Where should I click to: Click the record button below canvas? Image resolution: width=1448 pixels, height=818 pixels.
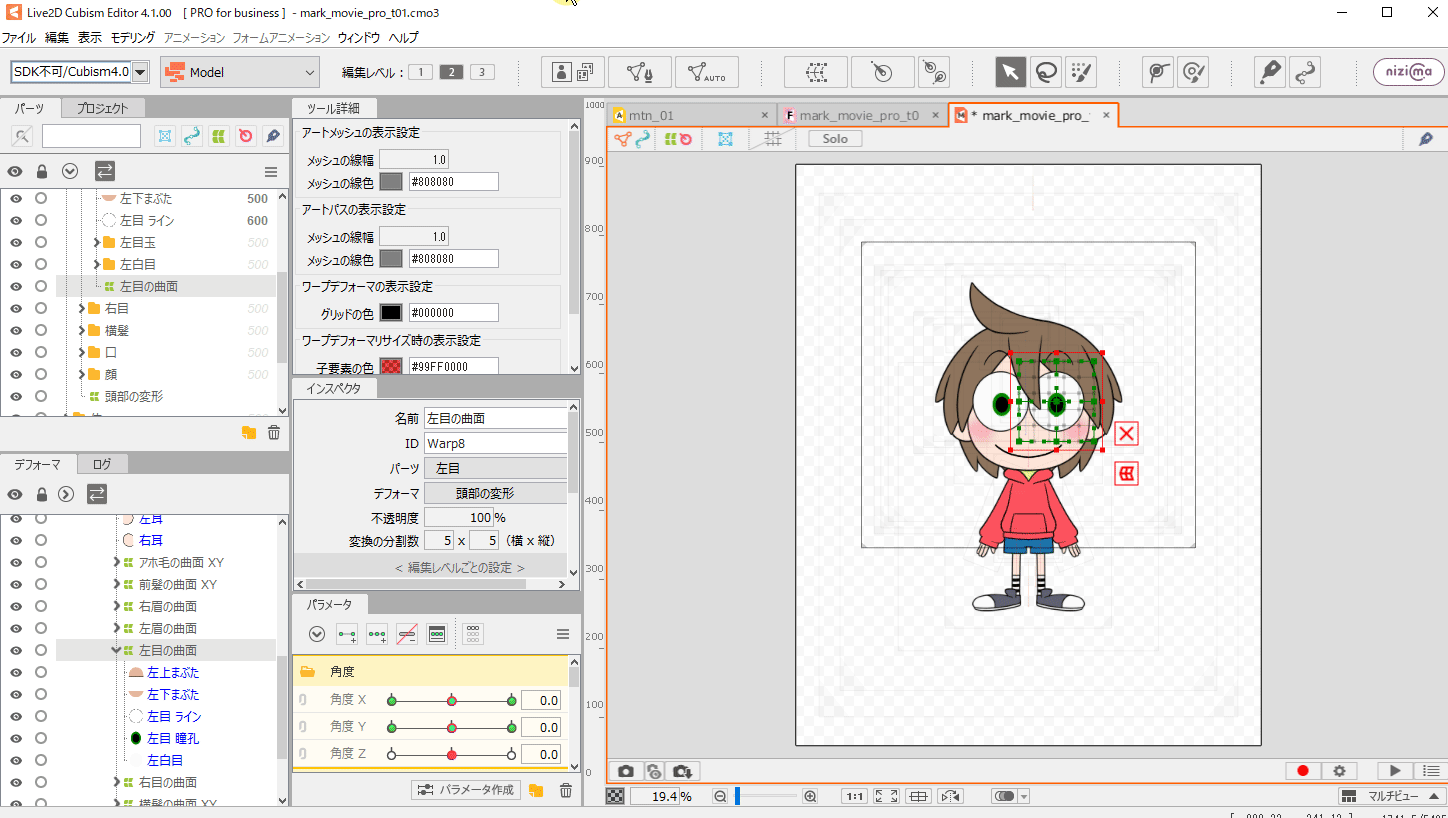(x=1303, y=771)
